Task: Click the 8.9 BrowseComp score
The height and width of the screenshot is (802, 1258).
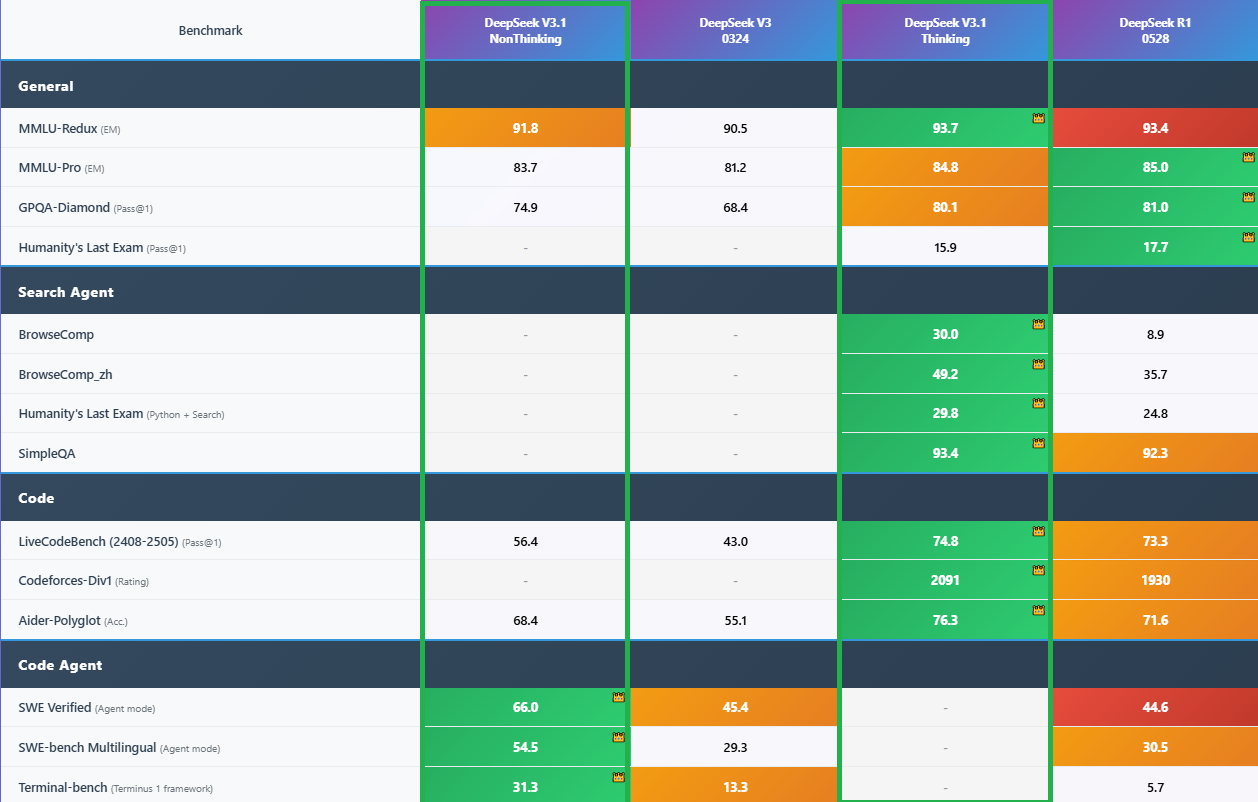Action: pyautogui.click(x=1155, y=334)
